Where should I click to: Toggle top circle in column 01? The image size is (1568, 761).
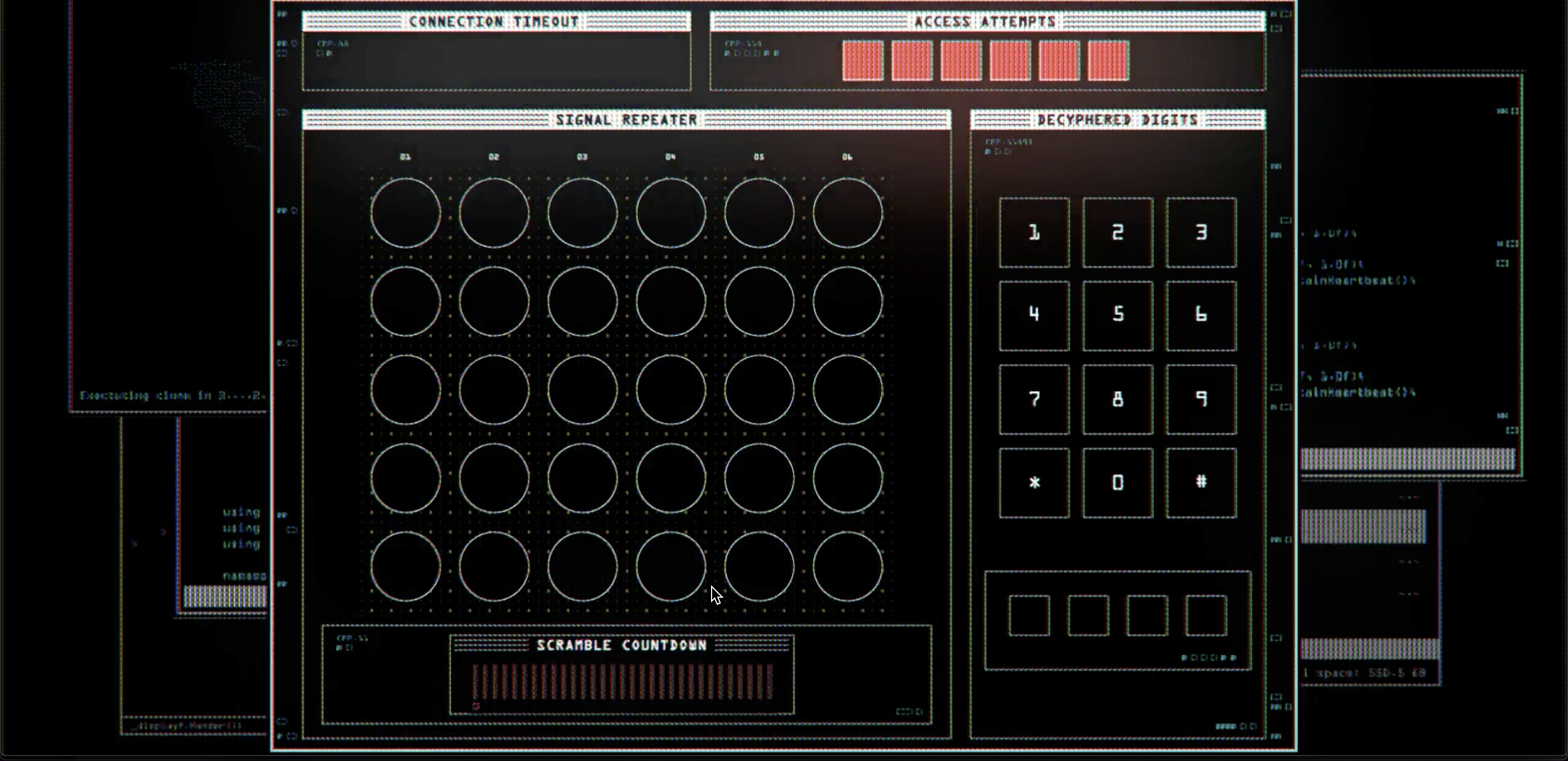[406, 213]
